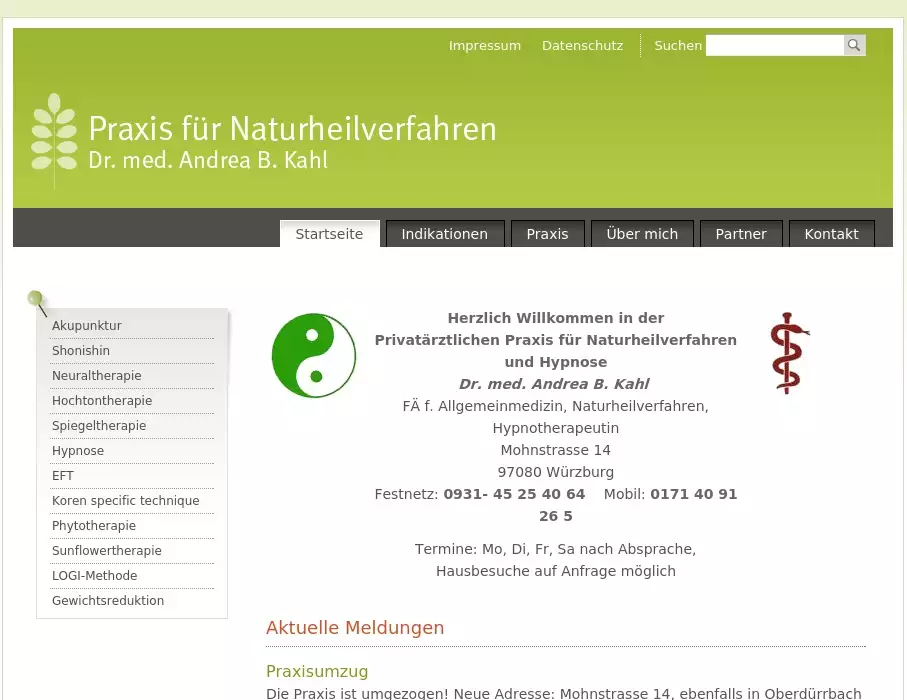This screenshot has height=700, width=907.
Task: Open the Datenschutz link
Action: [x=582, y=46]
